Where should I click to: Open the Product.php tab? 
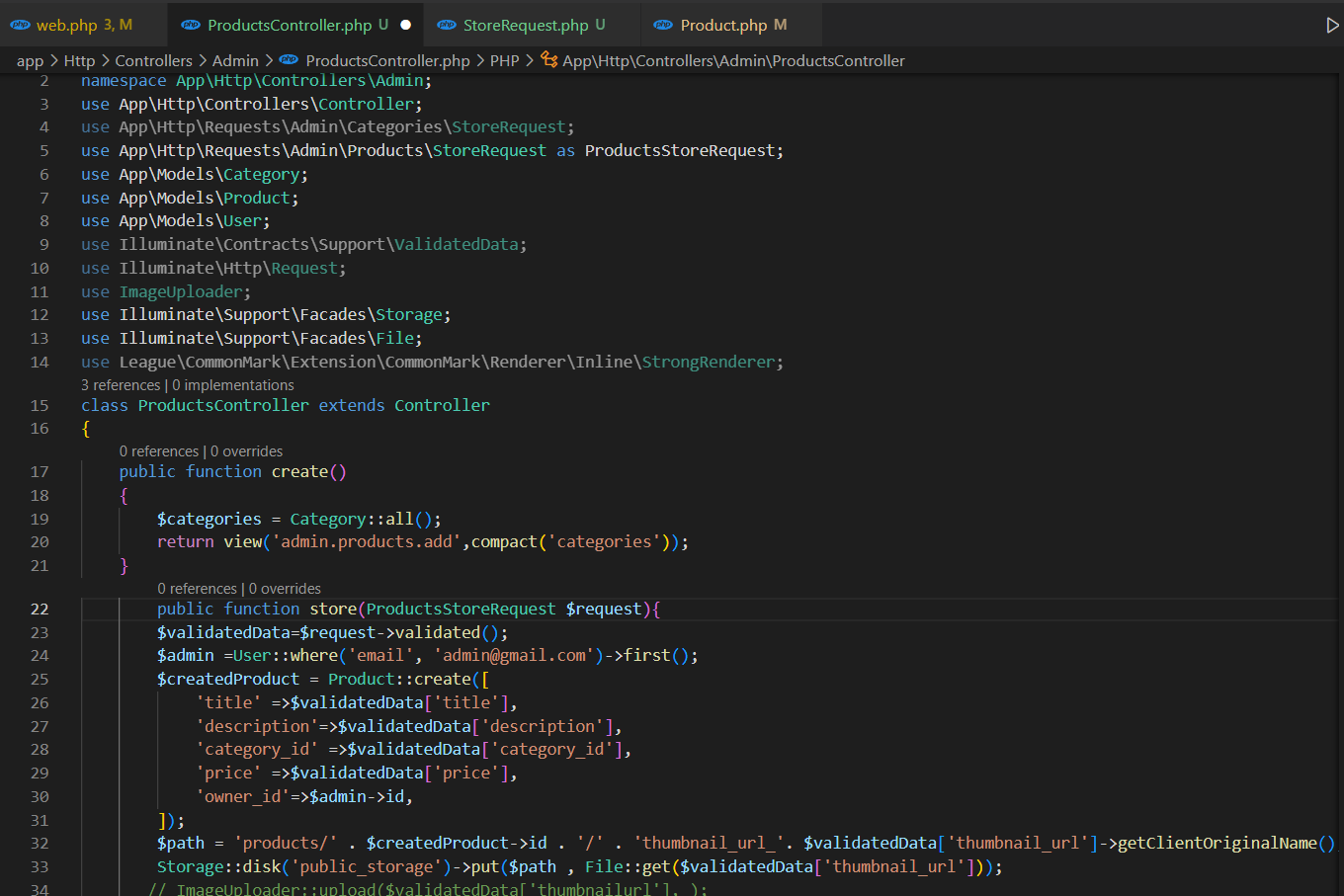click(x=731, y=25)
